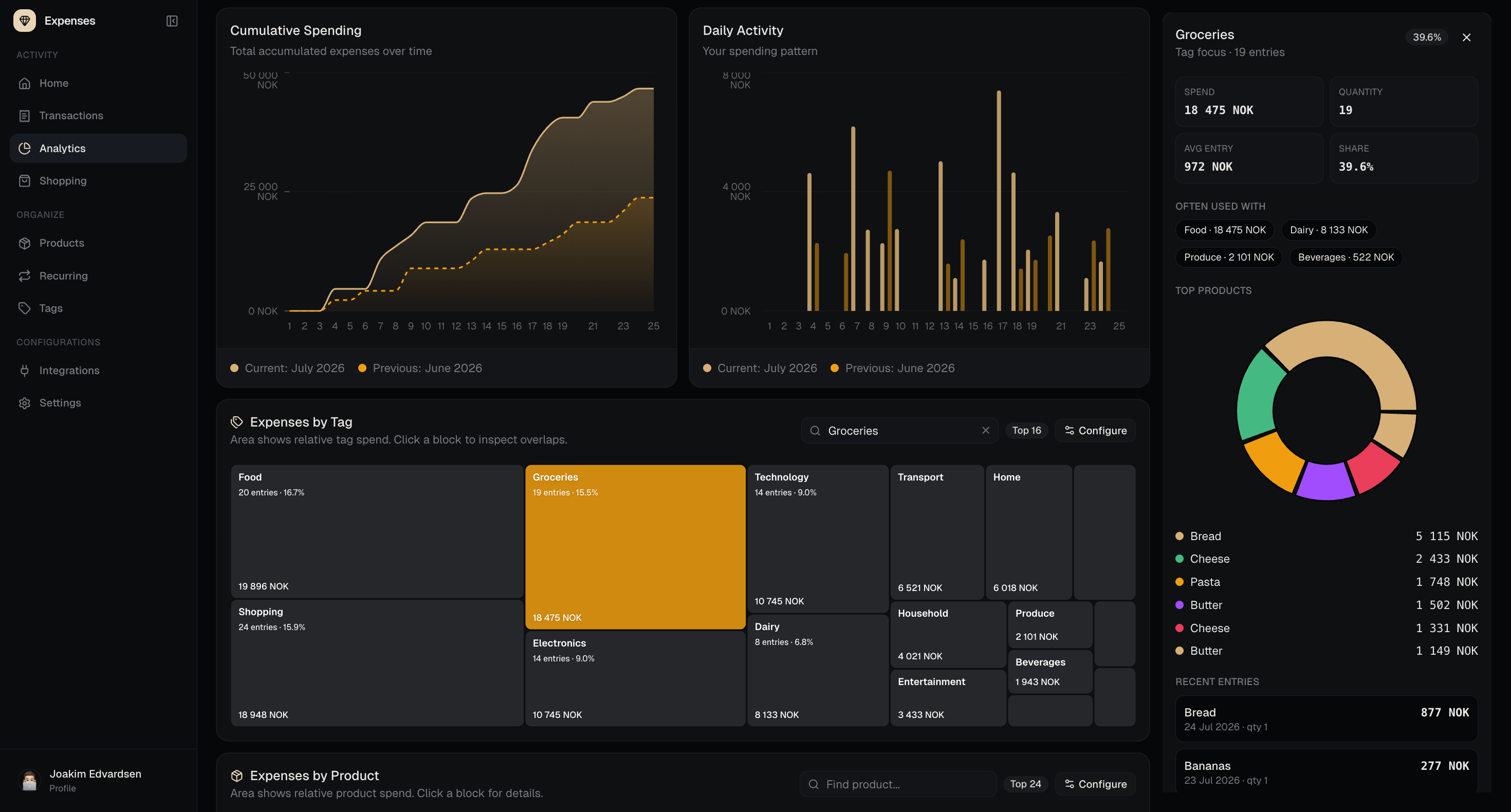The image size is (1511, 812).
Task: Focus the Find product search field
Action: (x=898, y=784)
